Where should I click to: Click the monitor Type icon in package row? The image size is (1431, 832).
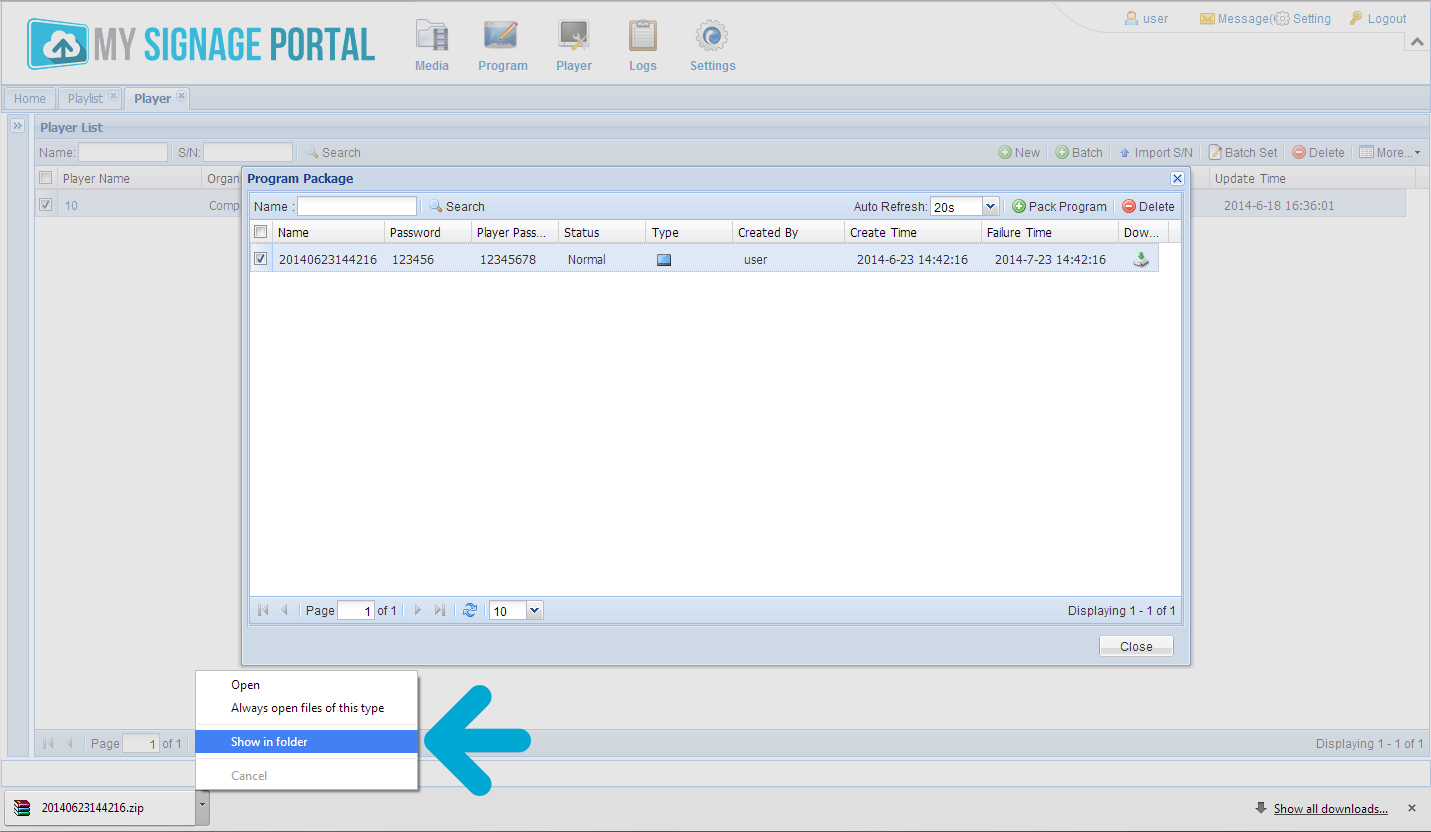coord(664,260)
